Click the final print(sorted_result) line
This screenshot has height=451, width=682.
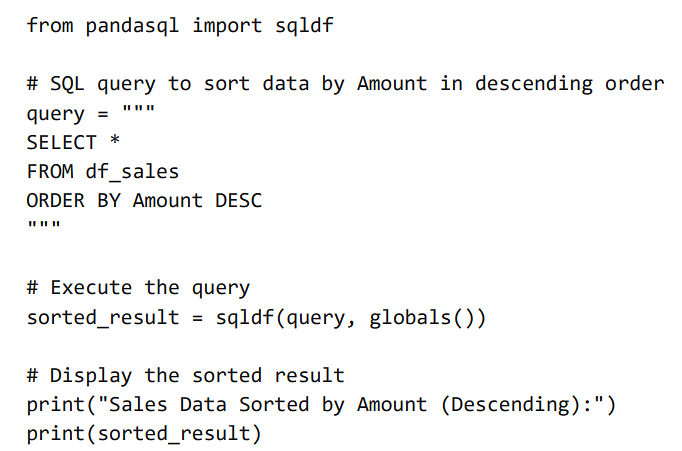144,434
